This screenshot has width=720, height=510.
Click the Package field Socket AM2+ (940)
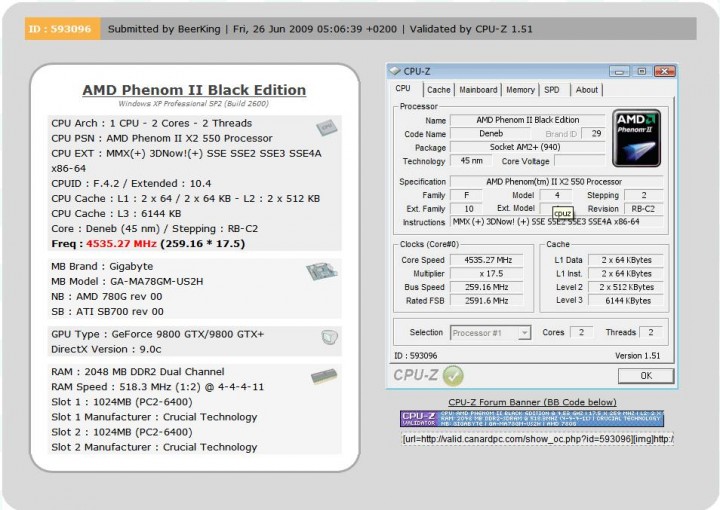(x=528, y=147)
